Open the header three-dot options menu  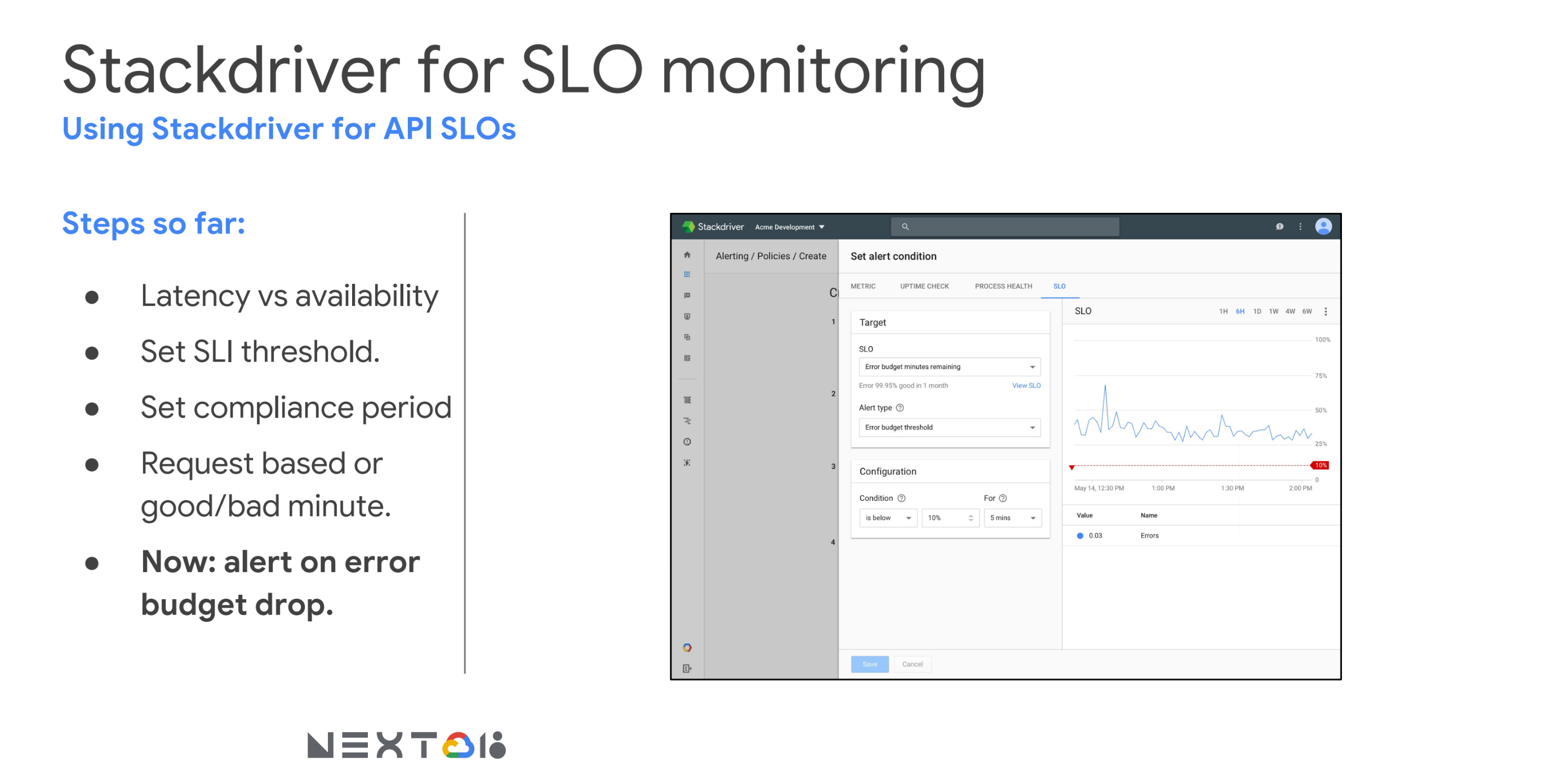click(1300, 226)
